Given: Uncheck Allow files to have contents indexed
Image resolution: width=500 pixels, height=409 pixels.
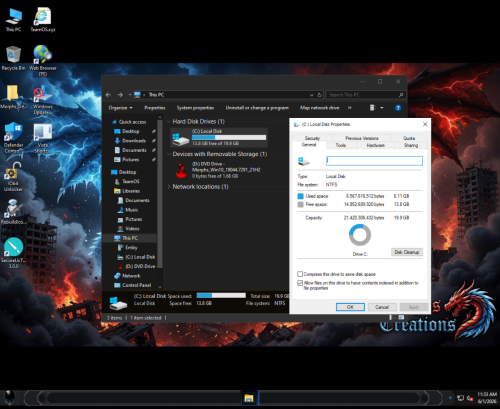Looking at the screenshot, I should pos(300,283).
